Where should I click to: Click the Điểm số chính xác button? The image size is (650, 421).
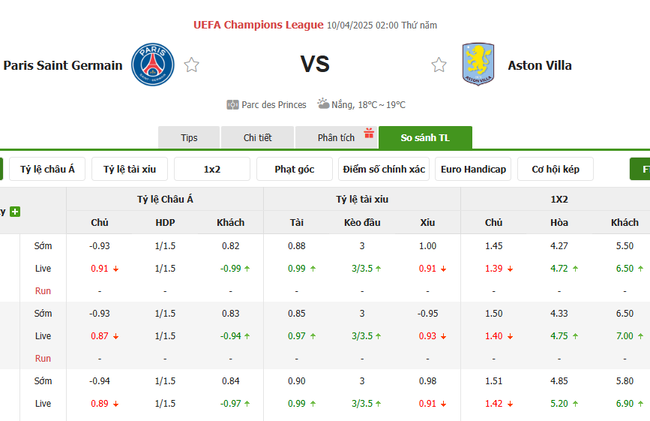pyautogui.click(x=383, y=169)
